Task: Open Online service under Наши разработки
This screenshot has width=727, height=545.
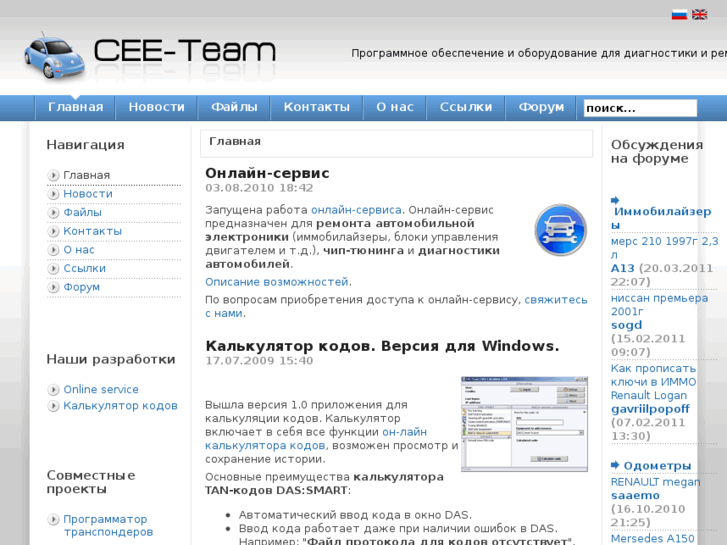Action: pos(101,390)
